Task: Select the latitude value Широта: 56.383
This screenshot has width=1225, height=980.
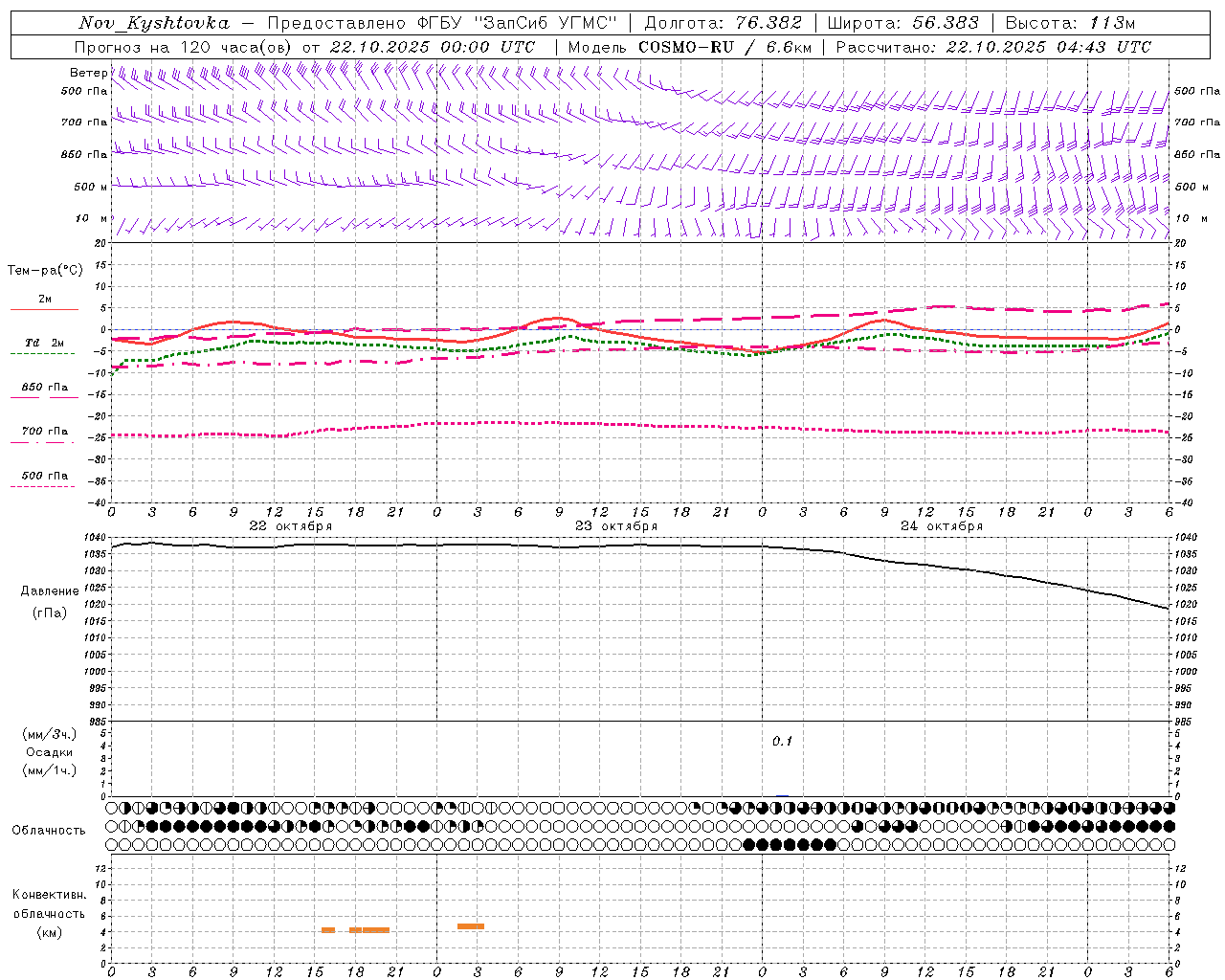Action: pyautogui.click(x=903, y=23)
